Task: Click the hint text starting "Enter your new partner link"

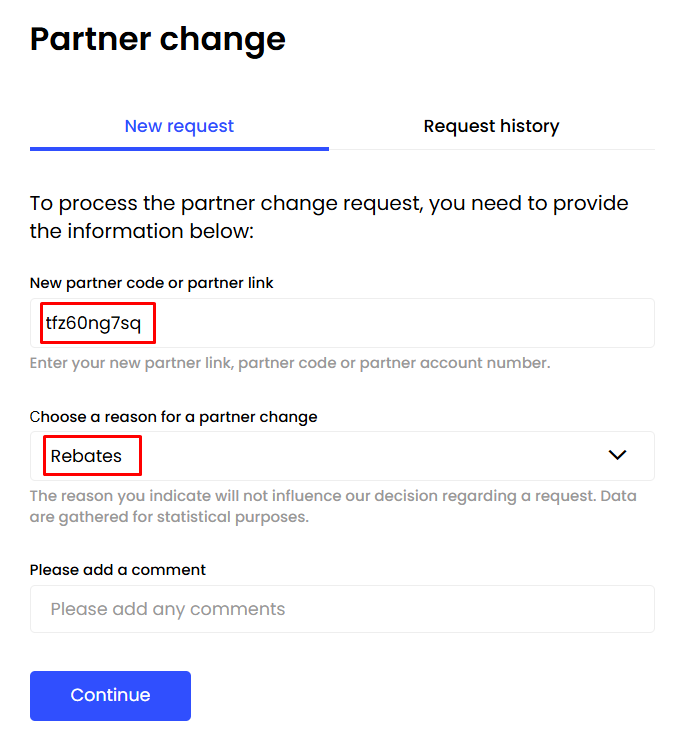Action: (290, 363)
